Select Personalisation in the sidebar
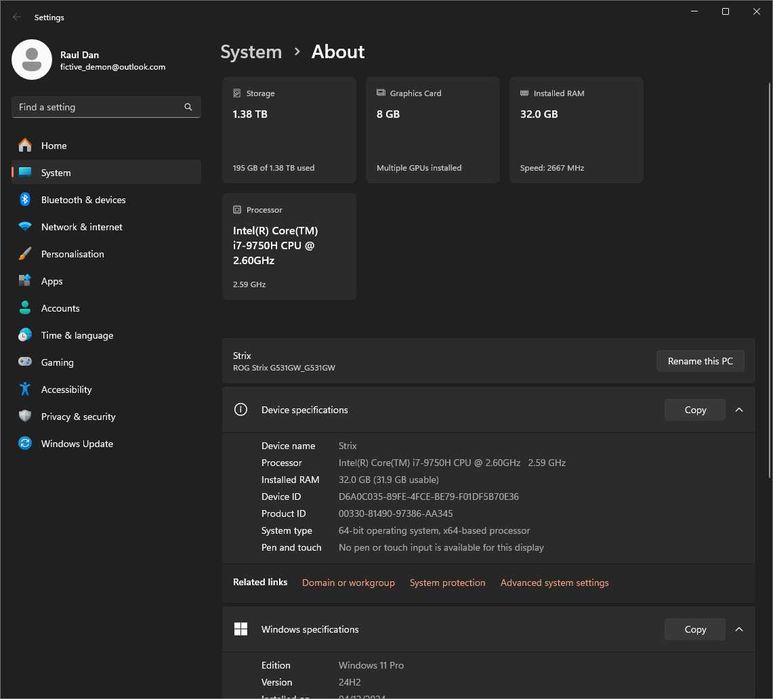The width and height of the screenshot is (773, 699). (106, 254)
